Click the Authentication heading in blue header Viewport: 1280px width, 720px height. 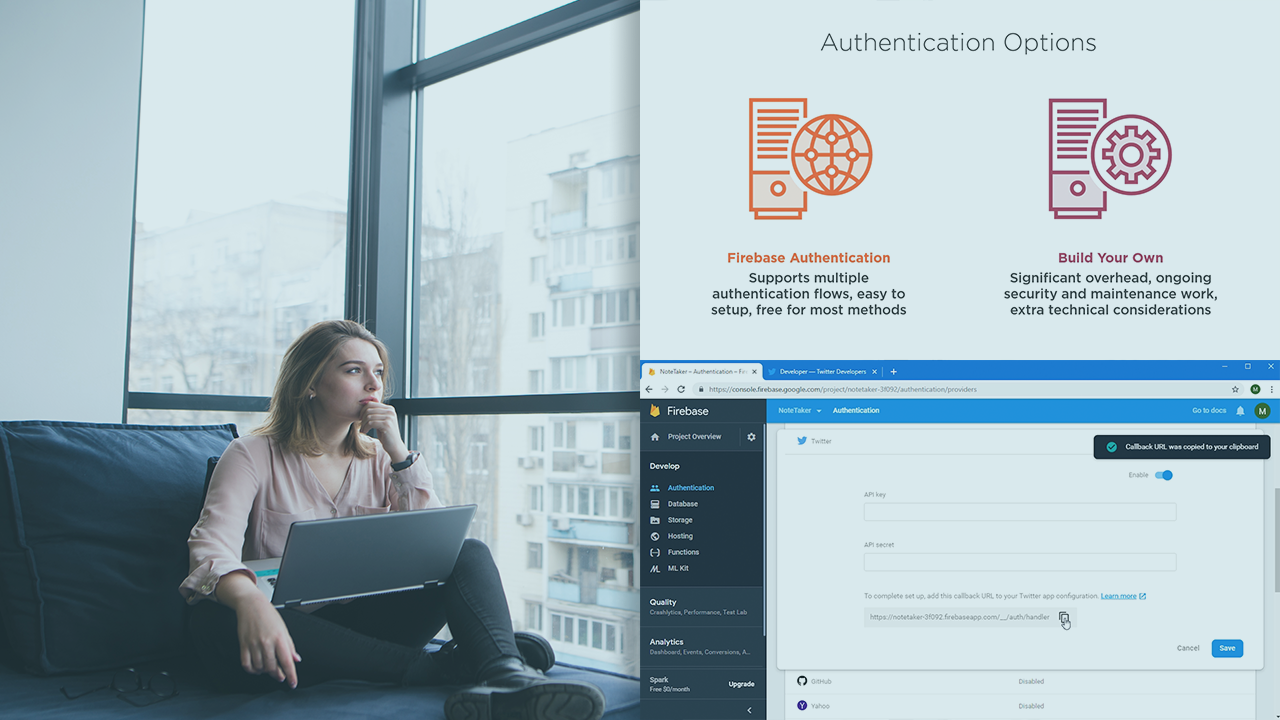(x=856, y=411)
